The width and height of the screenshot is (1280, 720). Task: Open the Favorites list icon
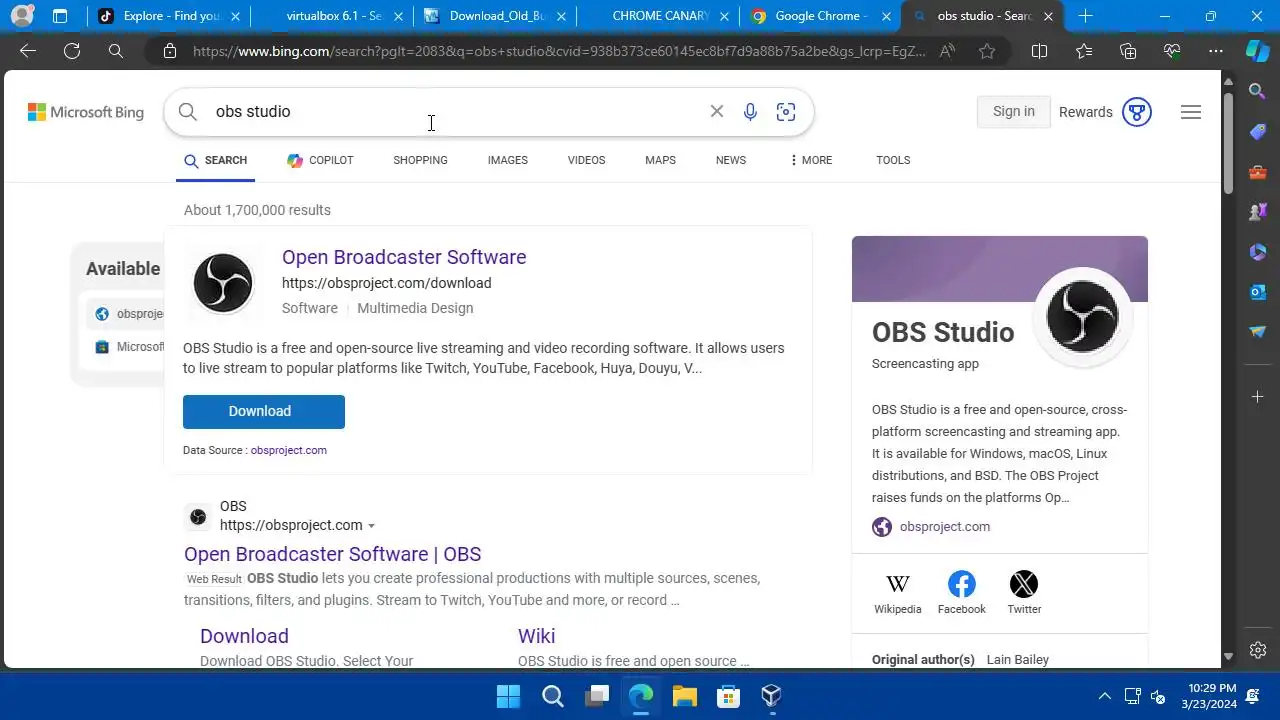pyautogui.click(x=1084, y=51)
